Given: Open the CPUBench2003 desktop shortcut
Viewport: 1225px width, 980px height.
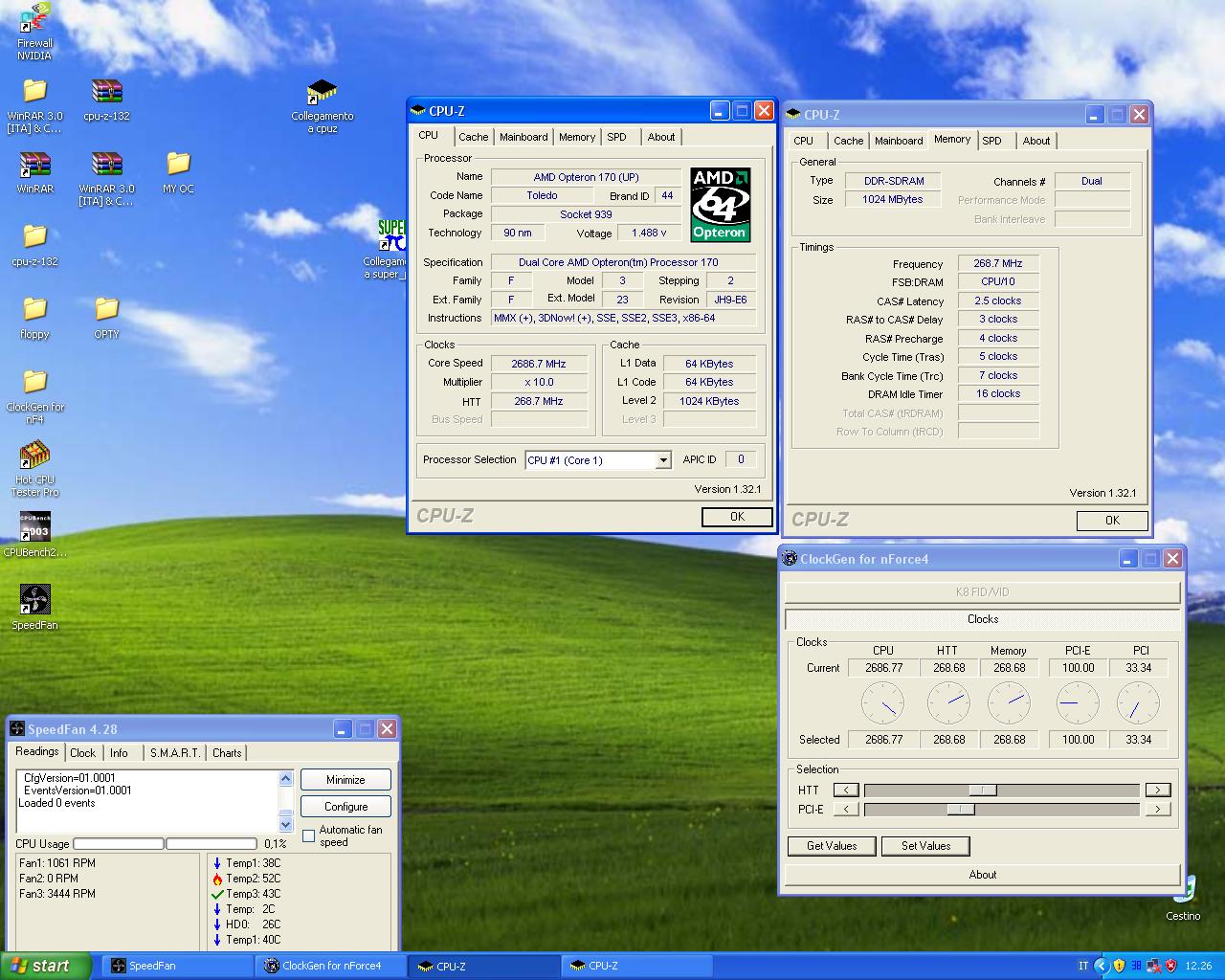Looking at the screenshot, I should point(34,527).
